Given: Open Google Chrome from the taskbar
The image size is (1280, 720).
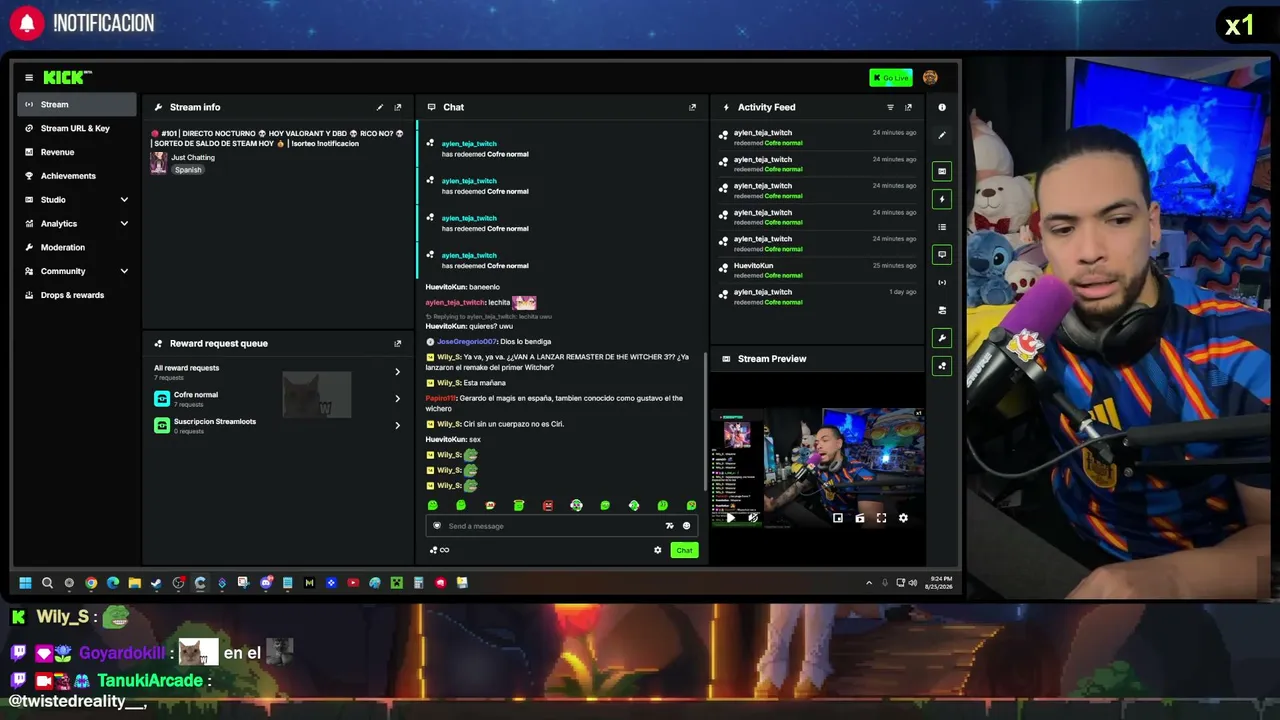Looking at the screenshot, I should tap(91, 583).
